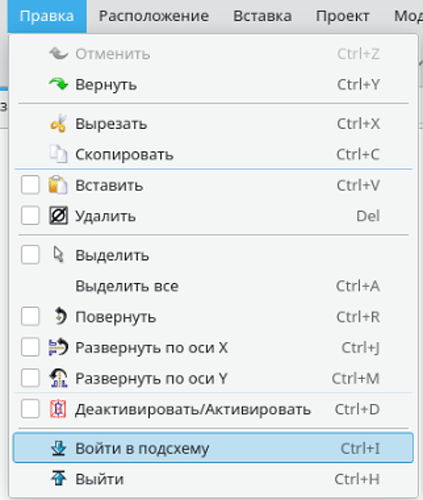
Task: Open the Вставка menu
Action: coord(262,16)
